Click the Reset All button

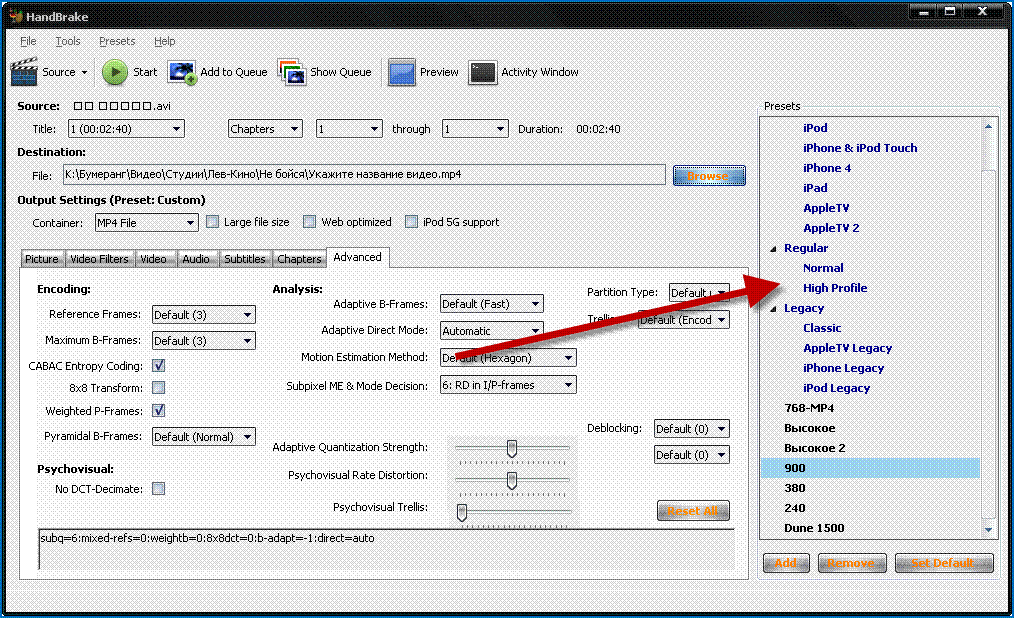pos(693,510)
